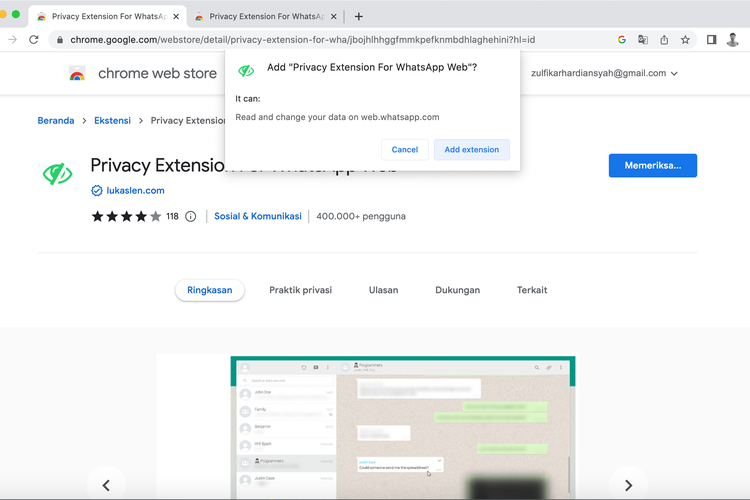Open the browser side panel icon
The image size is (750, 500).
pyautogui.click(x=711, y=40)
